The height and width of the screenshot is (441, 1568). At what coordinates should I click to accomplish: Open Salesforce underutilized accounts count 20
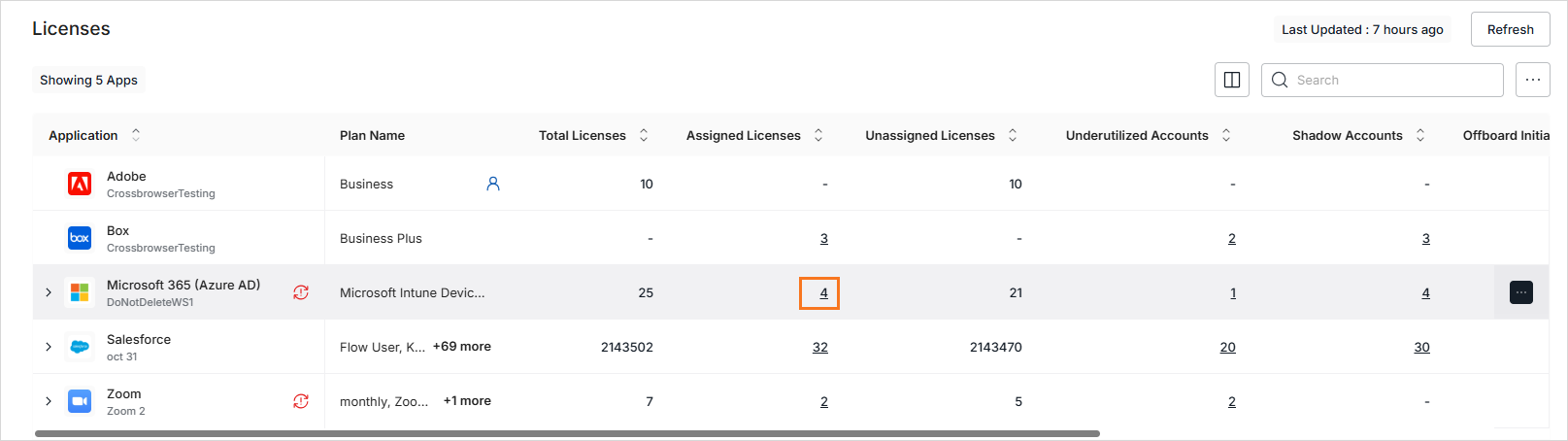point(1228,347)
